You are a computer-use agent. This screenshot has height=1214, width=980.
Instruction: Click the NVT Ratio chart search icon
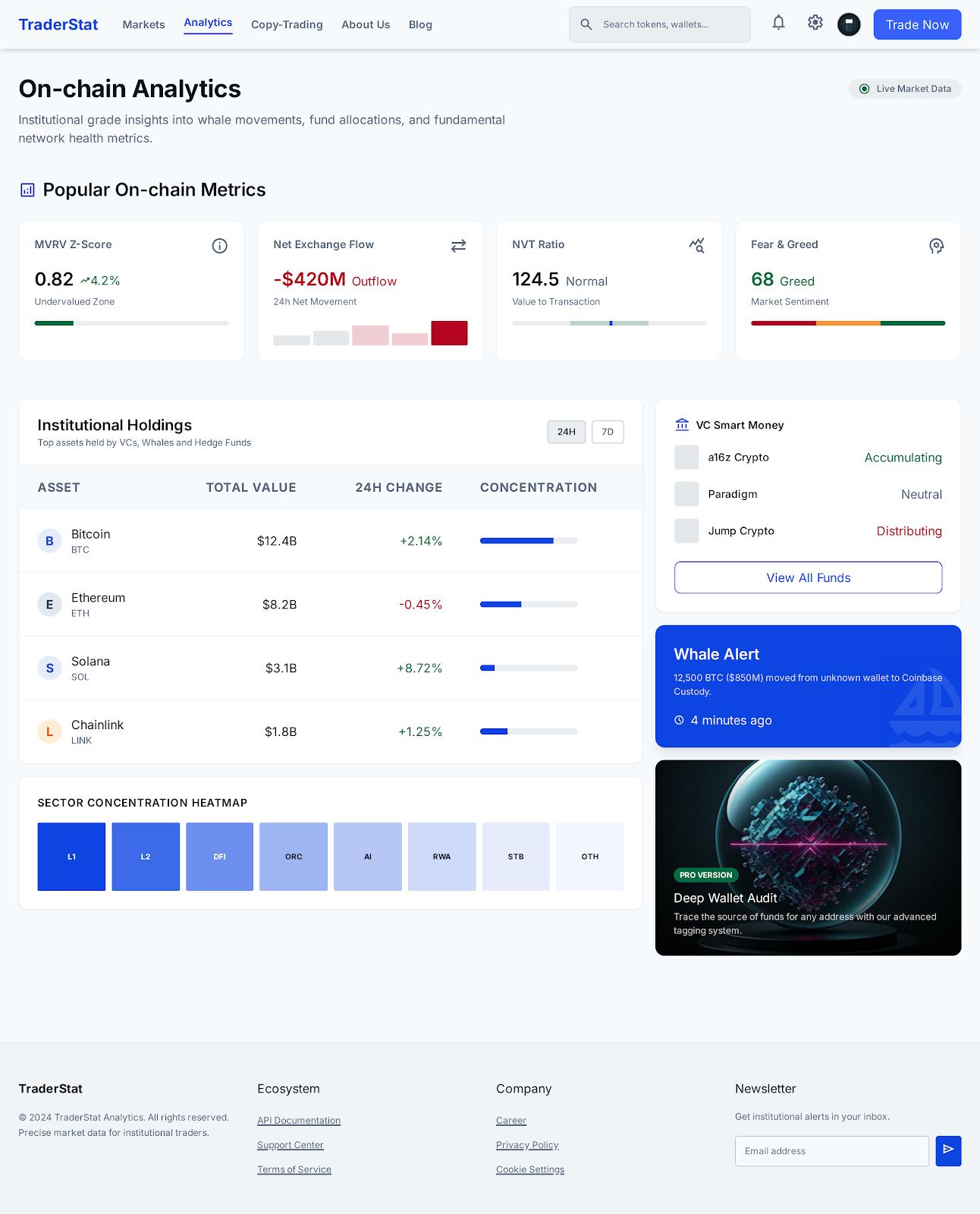[x=697, y=246]
